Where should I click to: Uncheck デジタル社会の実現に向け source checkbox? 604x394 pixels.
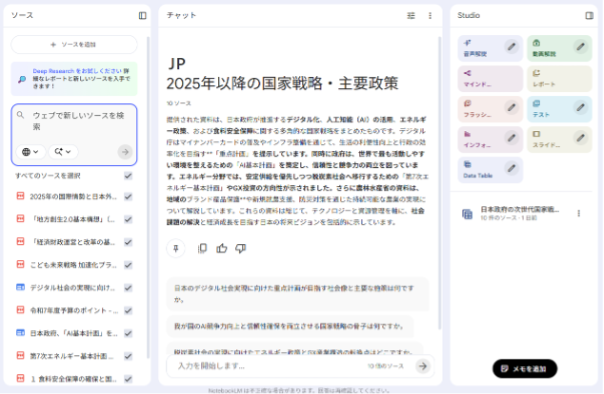click(128, 288)
